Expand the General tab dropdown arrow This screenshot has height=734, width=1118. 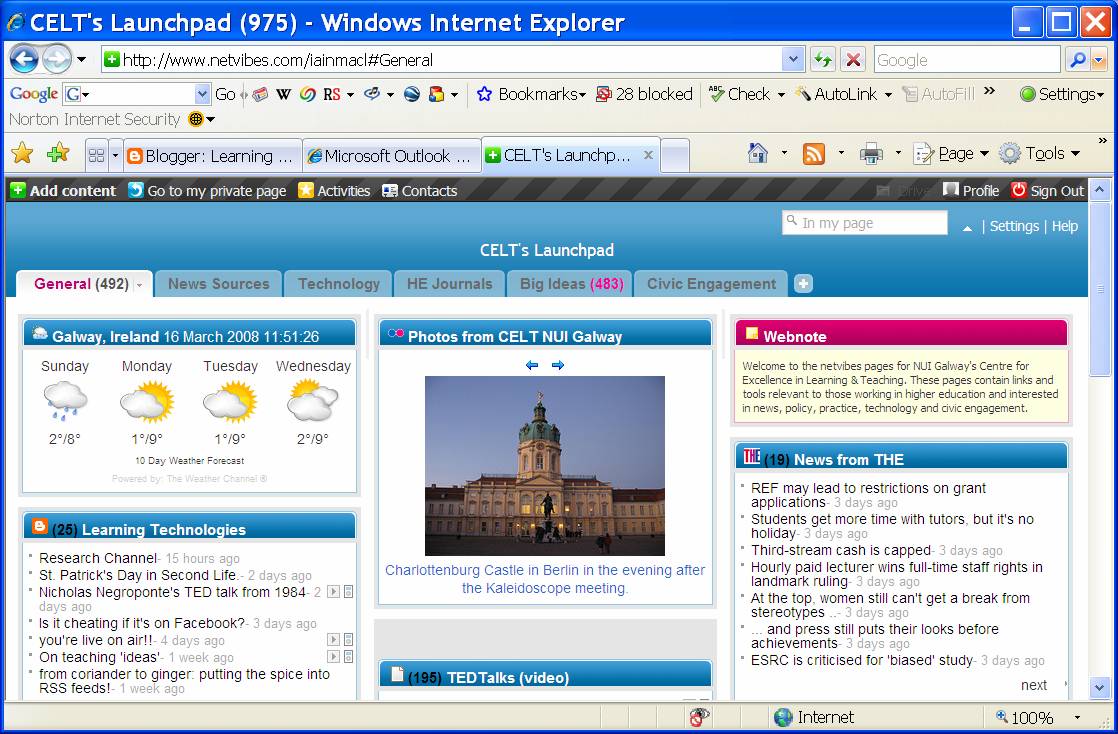138,284
